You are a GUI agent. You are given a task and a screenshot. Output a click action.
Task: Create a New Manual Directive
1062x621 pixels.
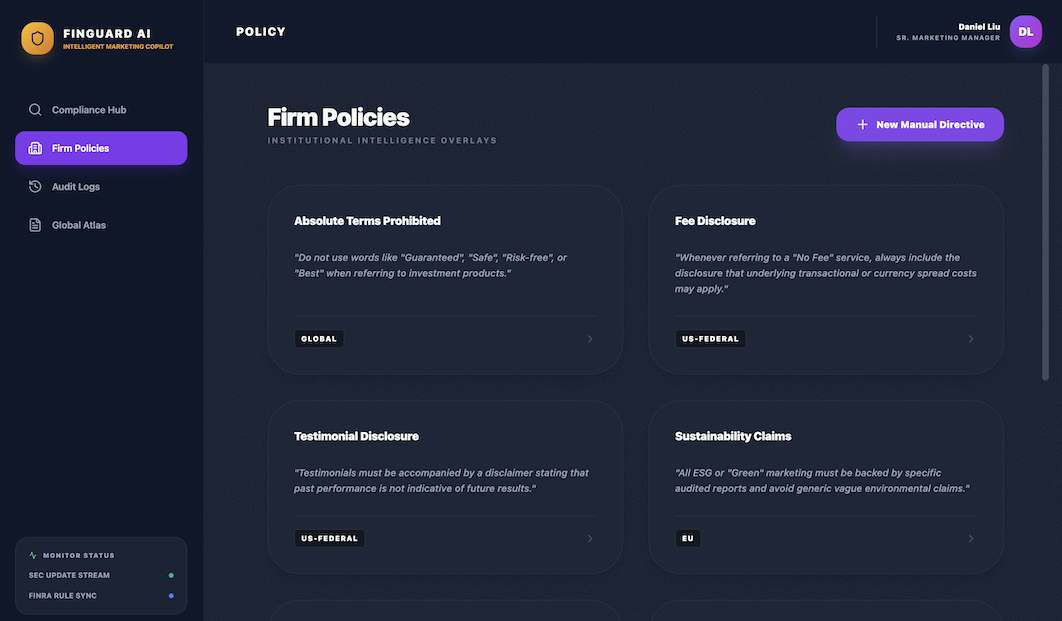[920, 125]
